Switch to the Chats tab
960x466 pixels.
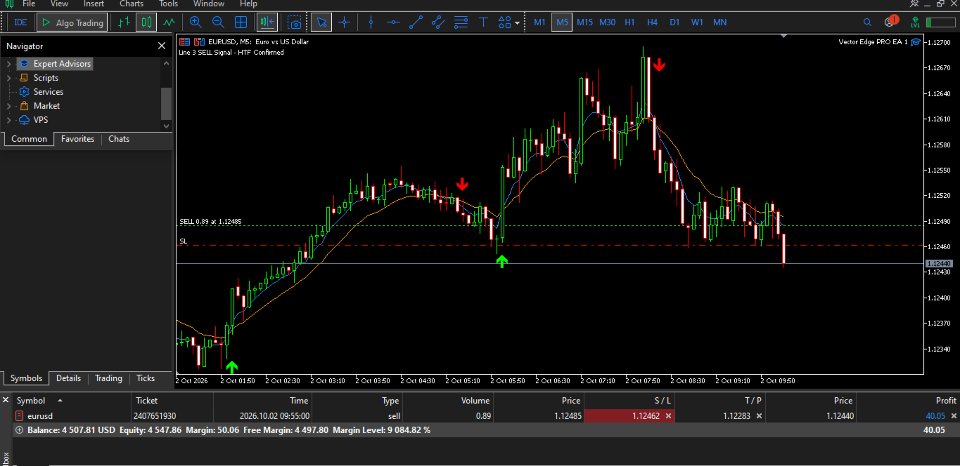click(119, 139)
